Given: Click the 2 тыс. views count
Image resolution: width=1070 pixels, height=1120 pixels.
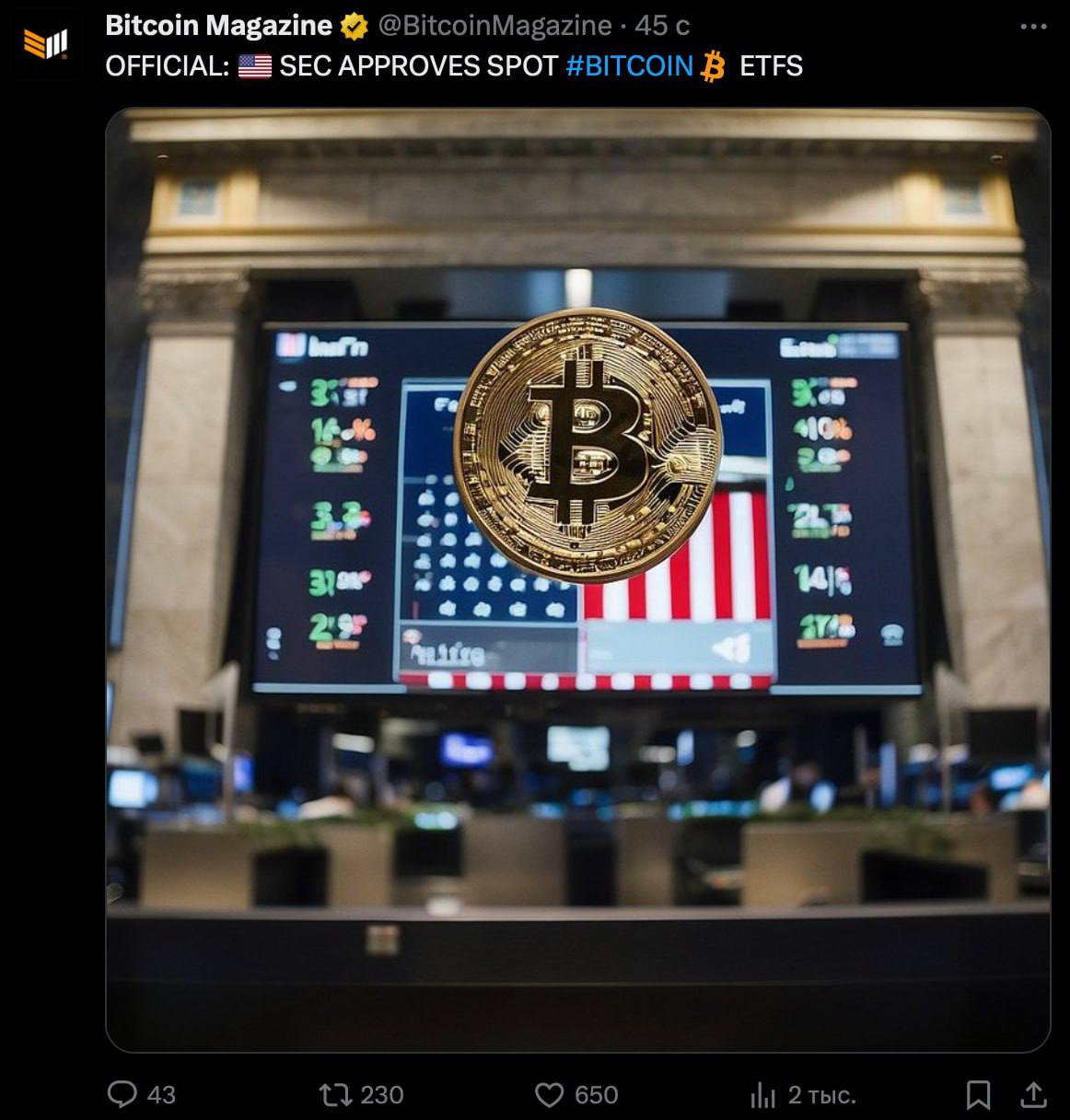Looking at the screenshot, I should coord(822,1094).
